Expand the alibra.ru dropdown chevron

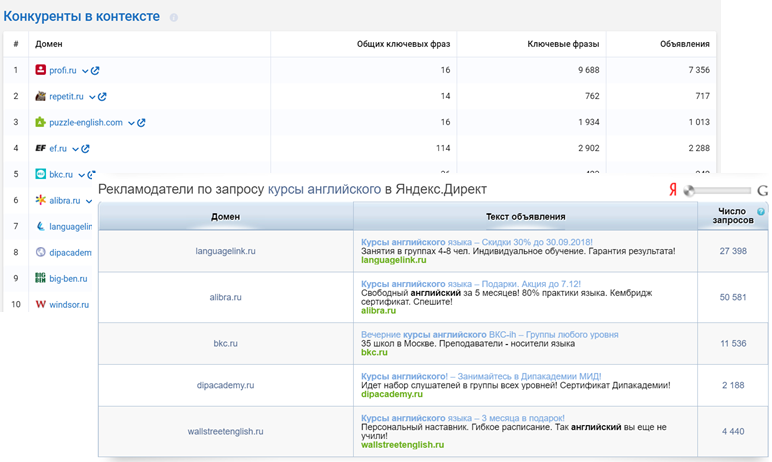(x=88, y=201)
